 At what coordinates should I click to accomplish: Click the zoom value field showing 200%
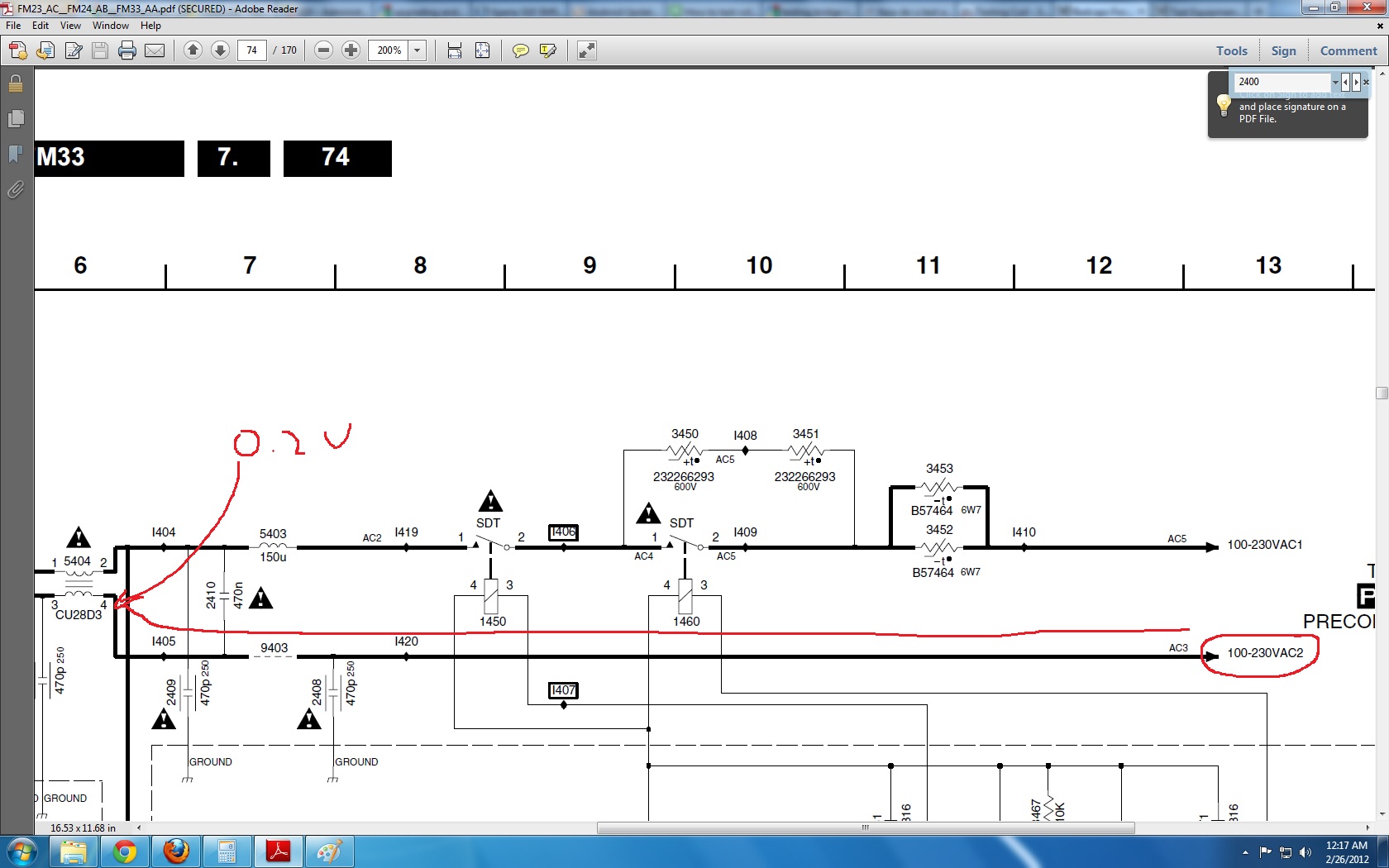389,50
